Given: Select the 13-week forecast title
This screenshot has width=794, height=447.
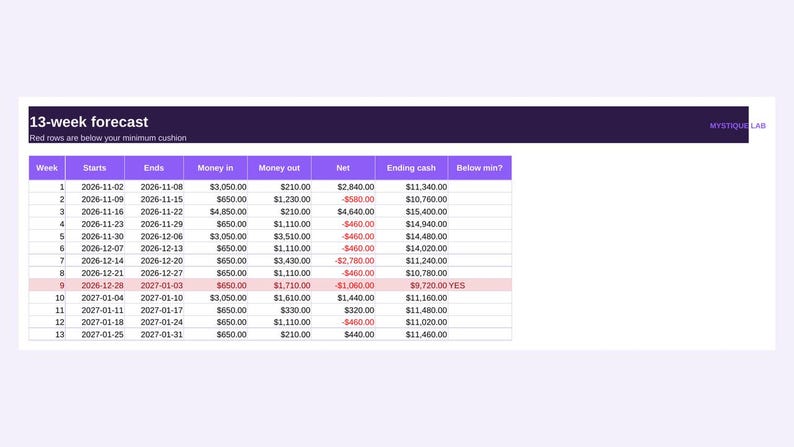Looking at the screenshot, I should (x=89, y=122).
